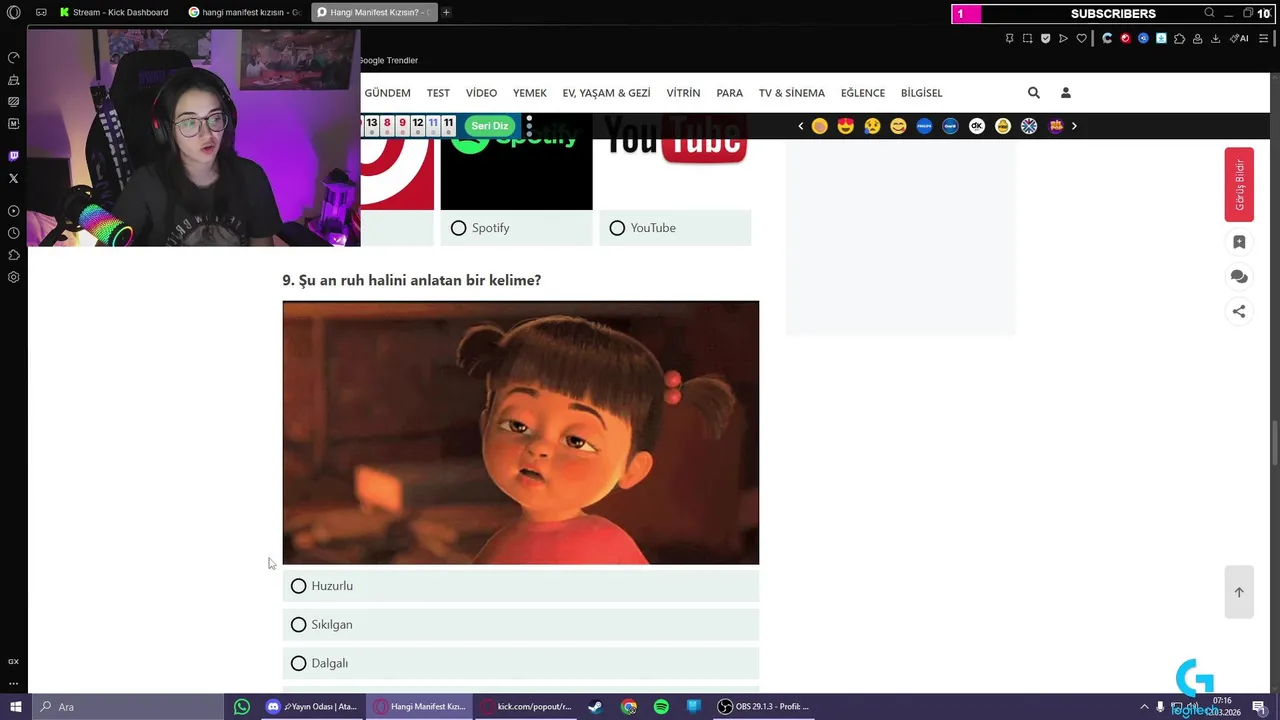Click the ad blocker shield icon
1280x720 pixels.
[x=1045, y=38]
